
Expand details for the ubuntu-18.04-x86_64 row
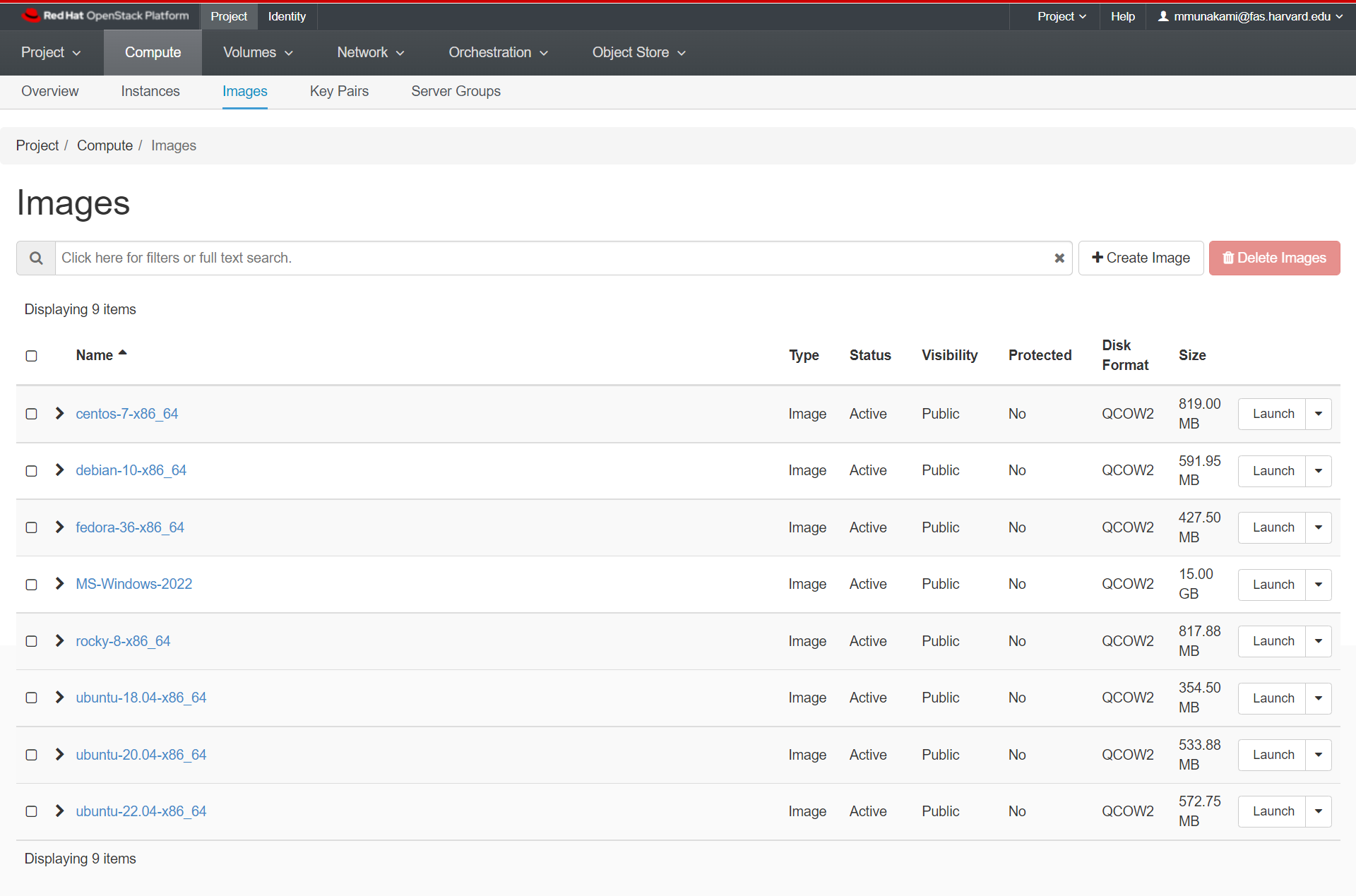pos(60,698)
